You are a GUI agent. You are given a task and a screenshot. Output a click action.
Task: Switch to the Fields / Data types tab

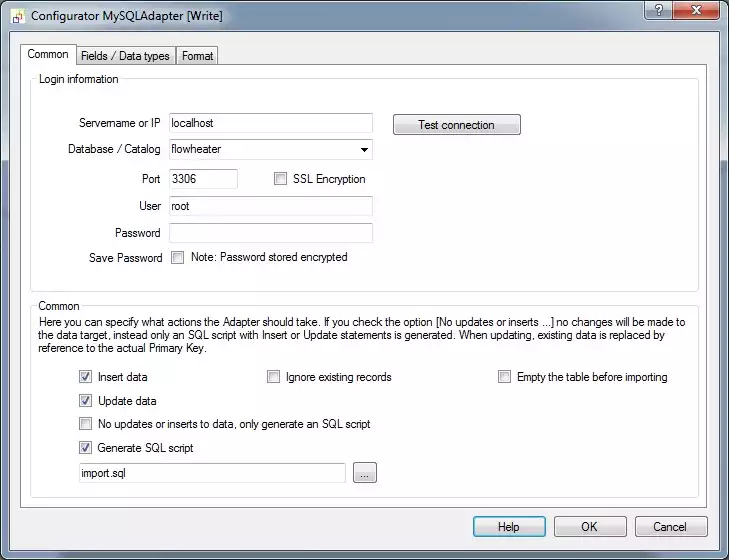tap(124, 56)
